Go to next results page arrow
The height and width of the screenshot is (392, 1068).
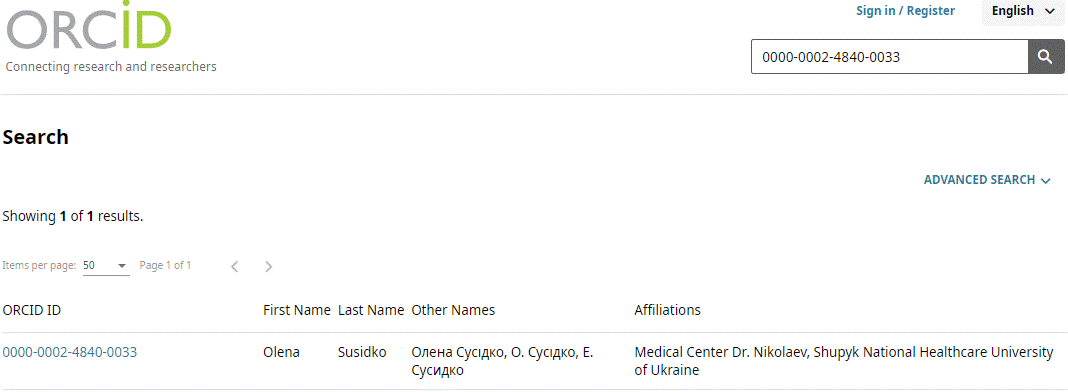pyautogui.click(x=268, y=266)
